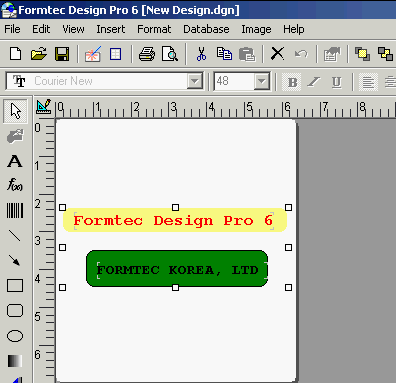Screen dimensions: 396x383
Task: Save the design with floppy icon
Action: [x=62, y=54]
